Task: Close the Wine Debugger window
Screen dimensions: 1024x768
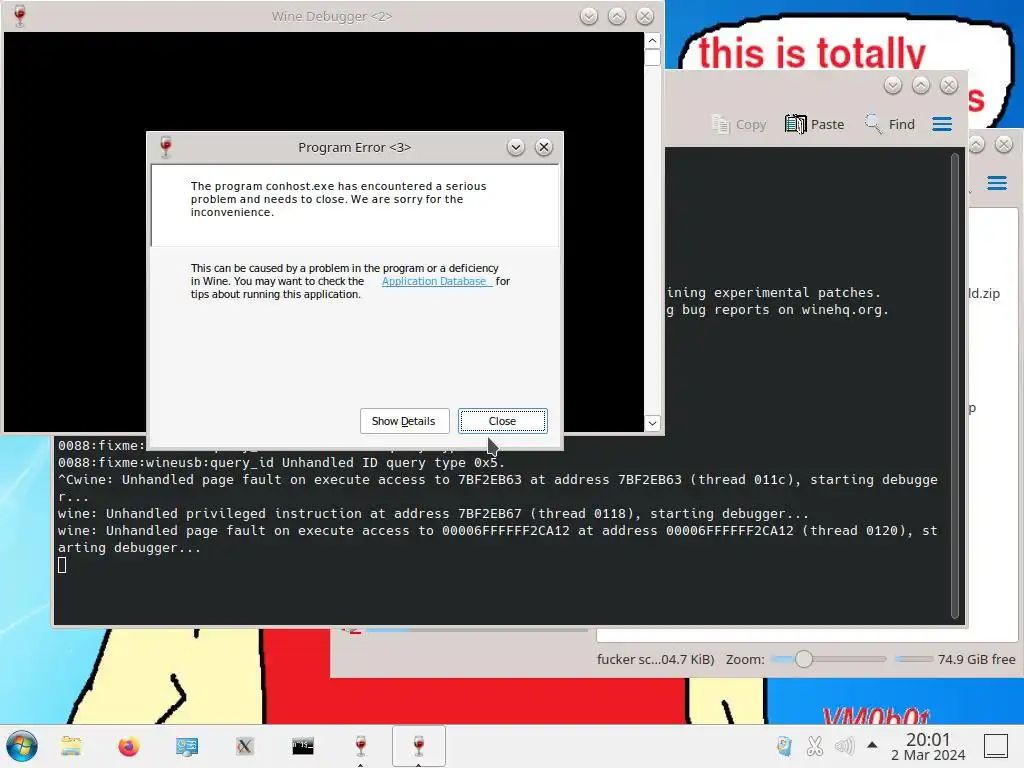Action: tap(645, 16)
